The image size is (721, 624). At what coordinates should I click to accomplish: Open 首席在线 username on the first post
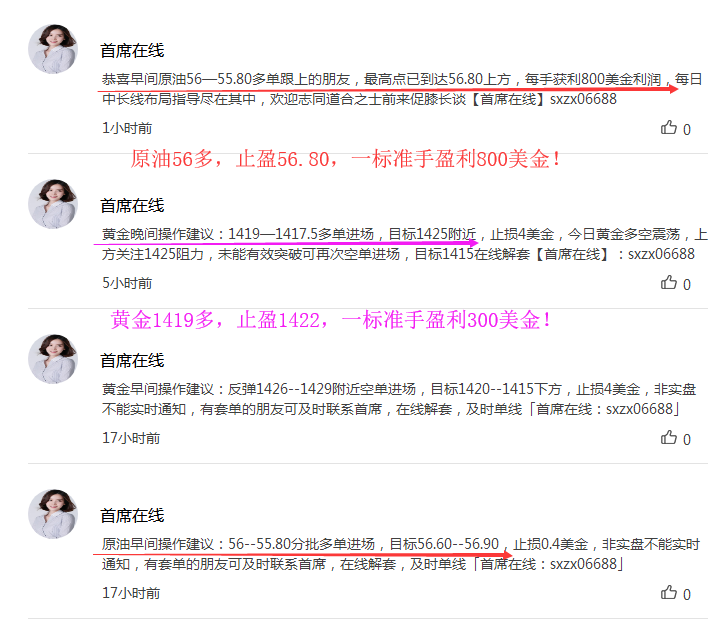[x=132, y=51]
